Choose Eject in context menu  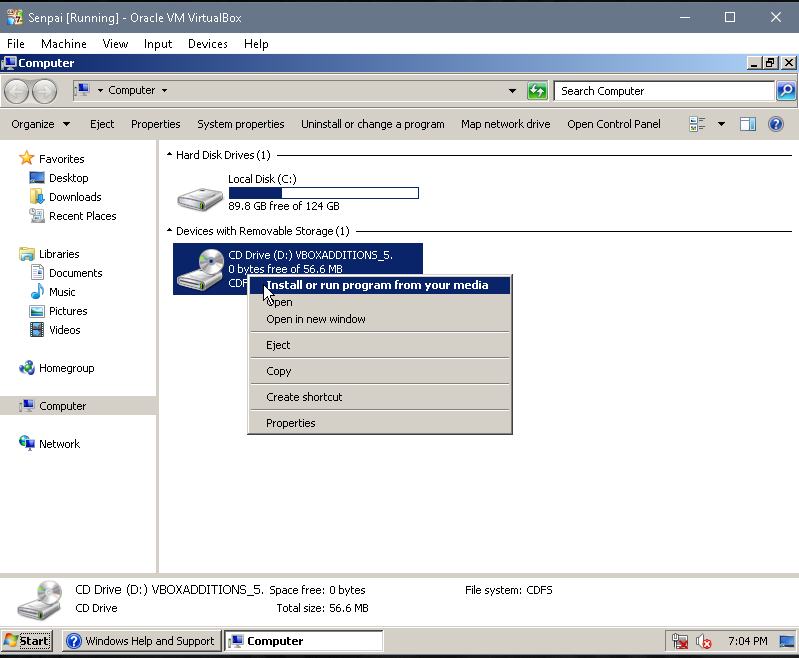tap(380, 345)
